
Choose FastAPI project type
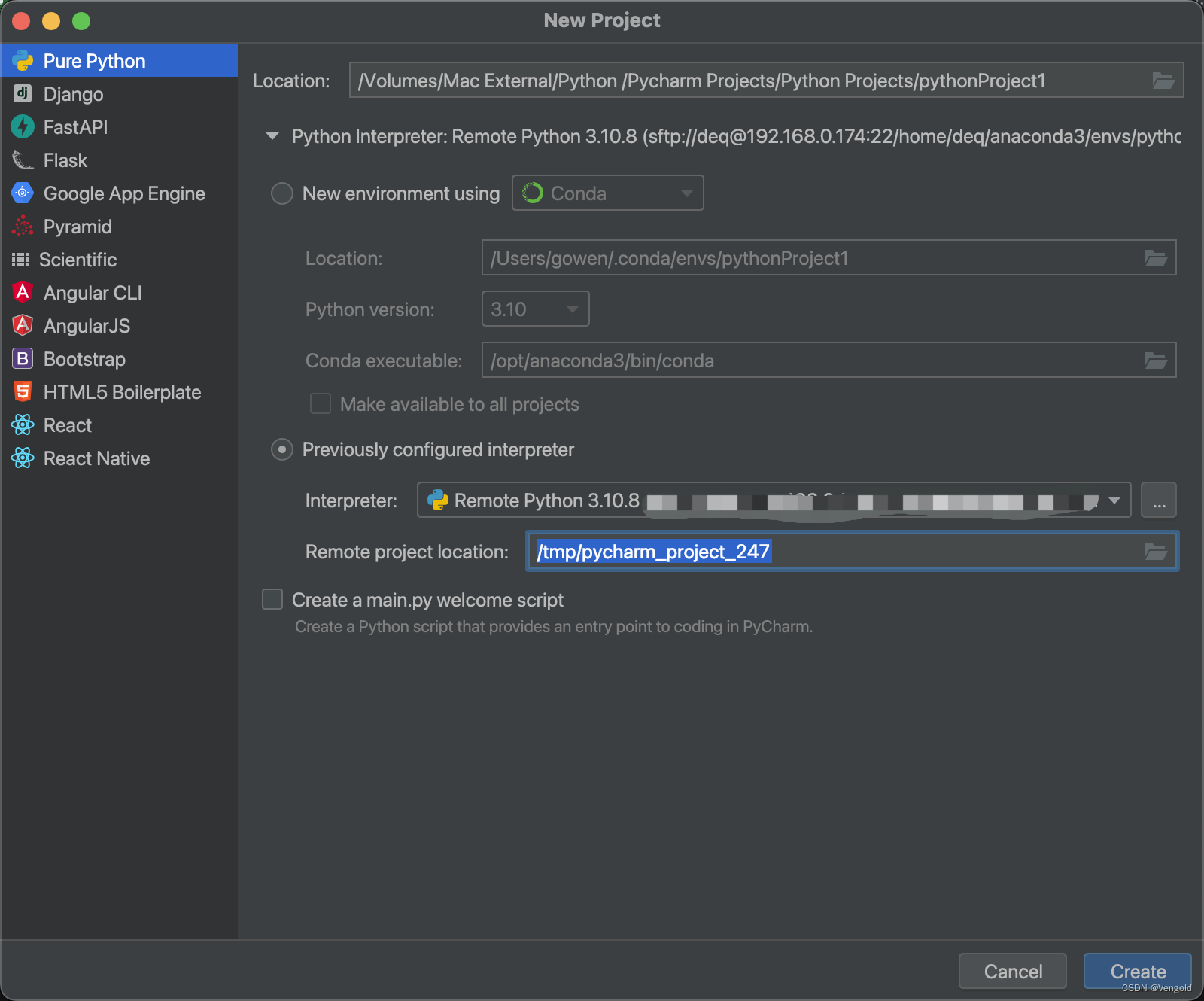pyautogui.click(x=119, y=126)
